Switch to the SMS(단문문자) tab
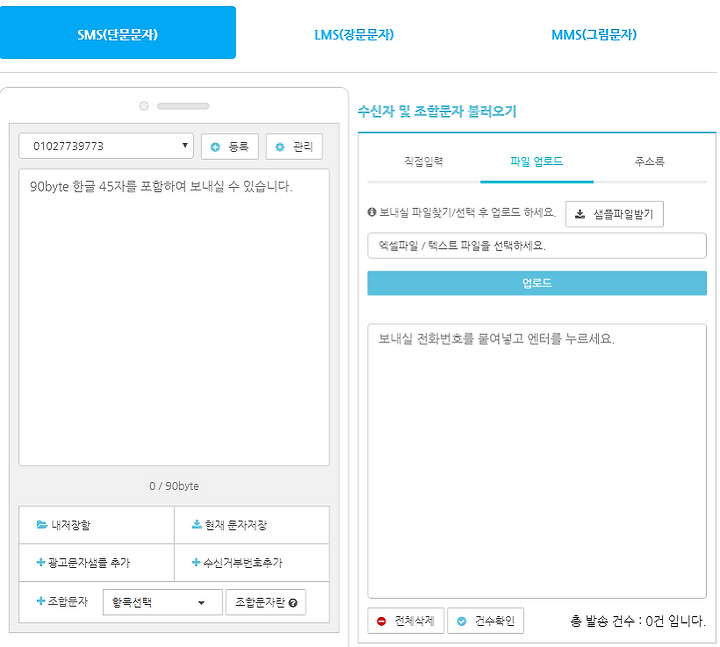The width and height of the screenshot is (720, 647). (118, 33)
